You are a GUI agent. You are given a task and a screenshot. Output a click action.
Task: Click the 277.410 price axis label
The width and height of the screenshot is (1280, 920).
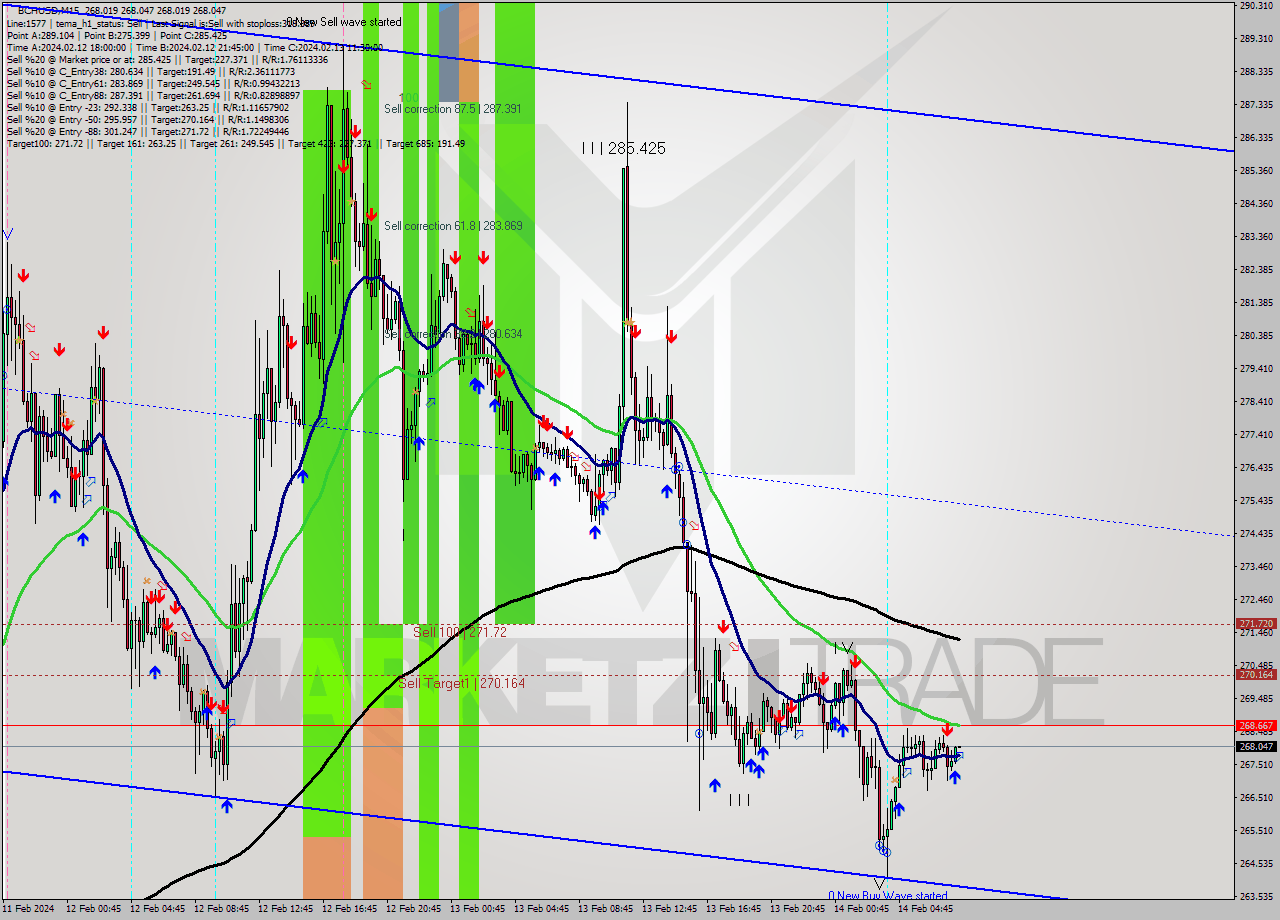(x=1256, y=434)
